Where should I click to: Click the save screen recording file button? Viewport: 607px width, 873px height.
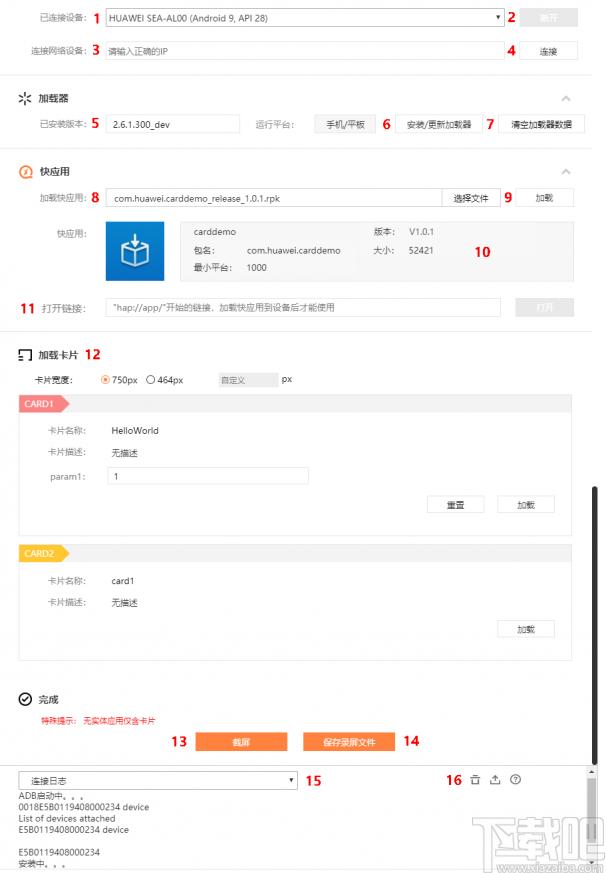click(x=349, y=742)
